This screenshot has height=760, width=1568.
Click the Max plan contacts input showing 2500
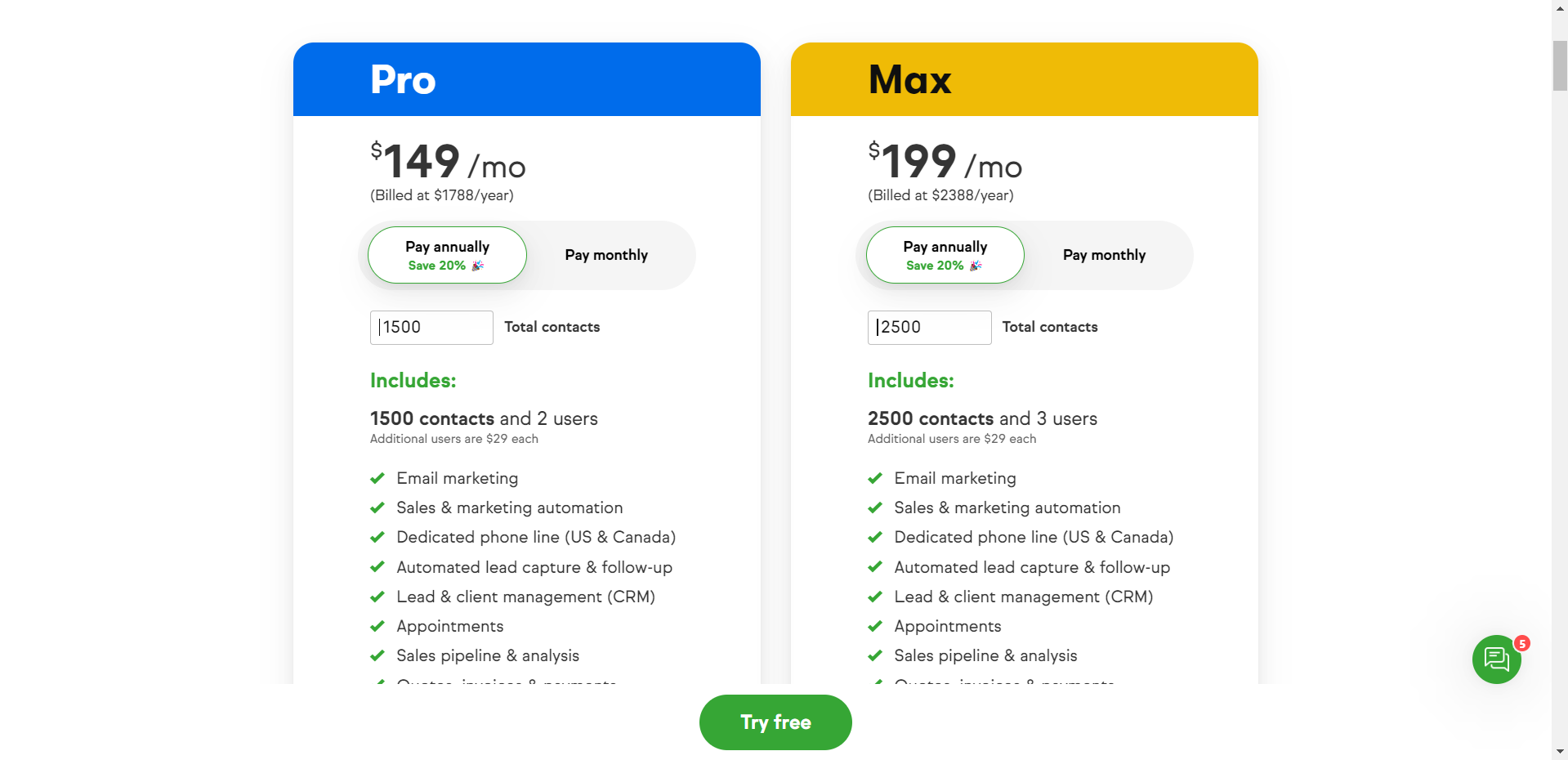coord(929,327)
